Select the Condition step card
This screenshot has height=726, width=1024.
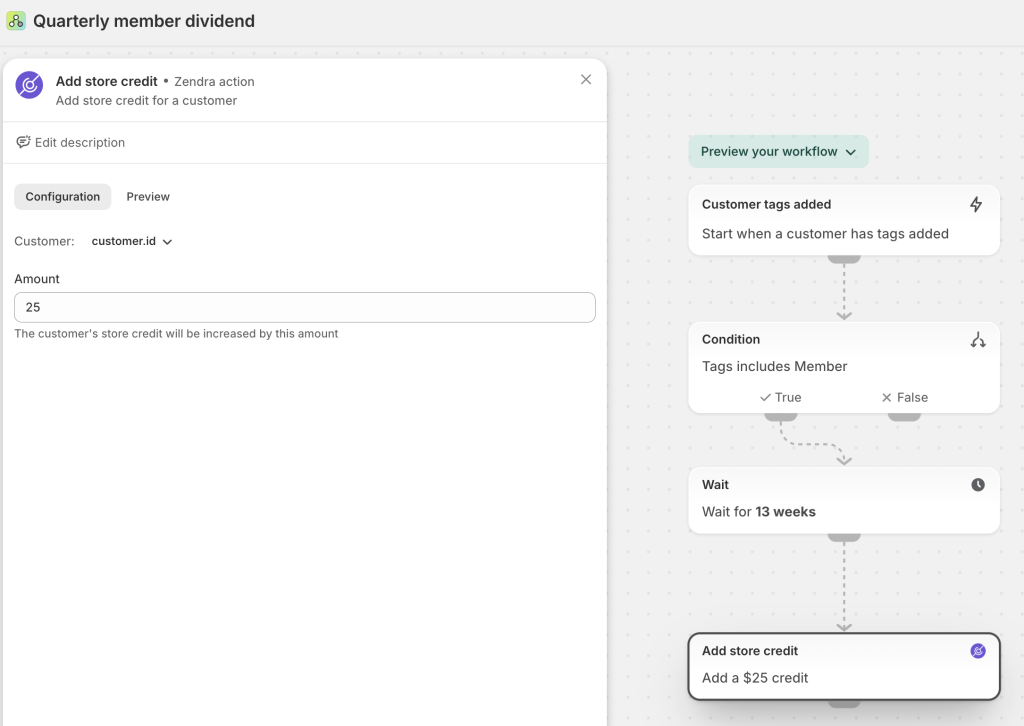844,368
